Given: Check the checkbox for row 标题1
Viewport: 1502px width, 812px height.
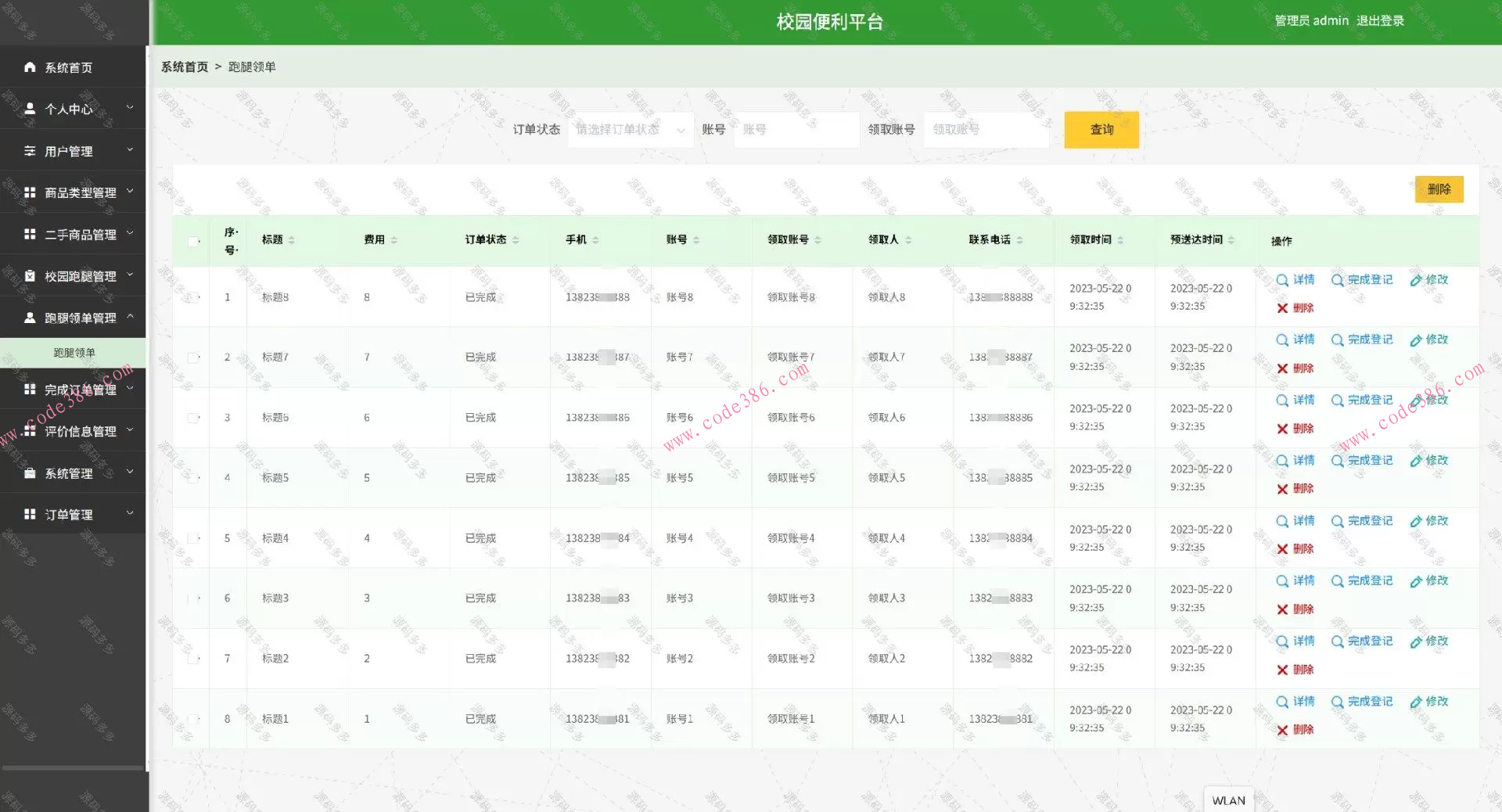Looking at the screenshot, I should [193, 719].
